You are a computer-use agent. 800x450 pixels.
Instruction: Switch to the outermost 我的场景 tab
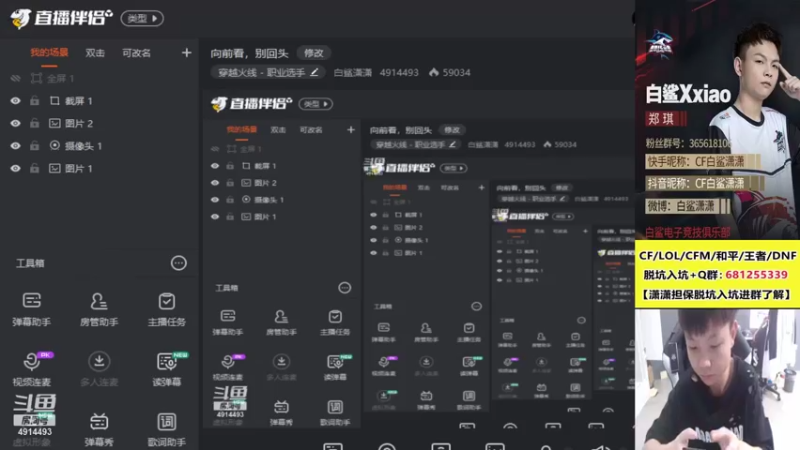(x=49, y=53)
